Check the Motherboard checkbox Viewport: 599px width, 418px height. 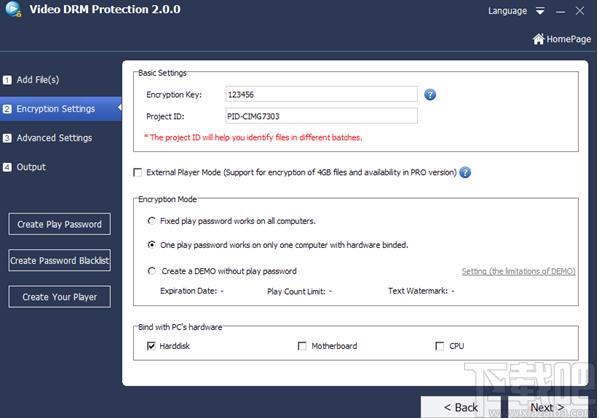pos(302,346)
